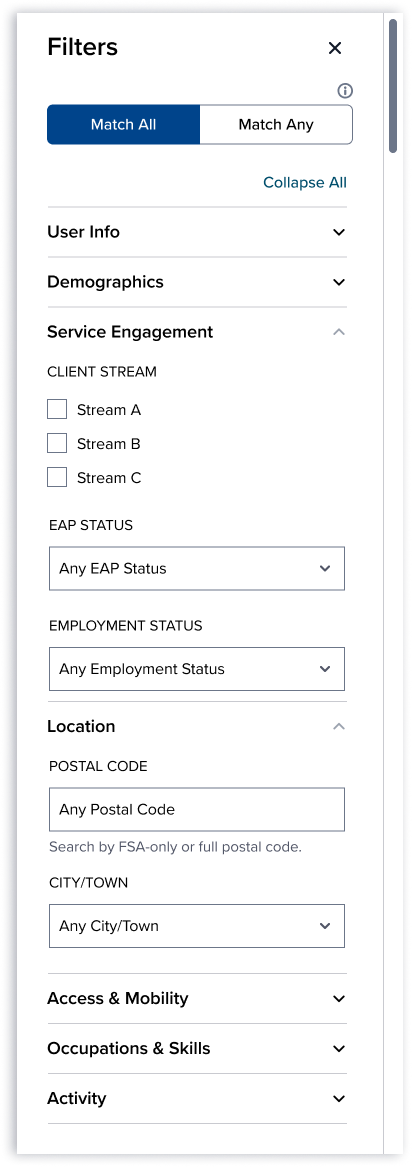Switch to Match Any mode
412x1167 pixels.
276,124
